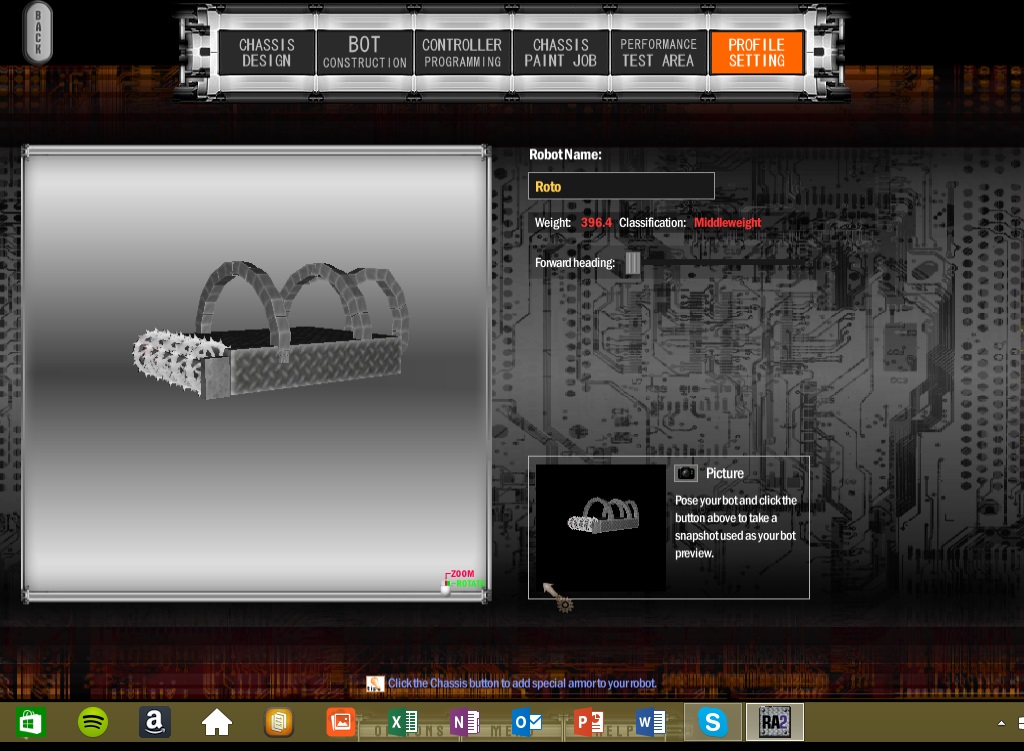This screenshot has height=751, width=1024.
Task: Open Spotify from the taskbar
Action: click(93, 722)
